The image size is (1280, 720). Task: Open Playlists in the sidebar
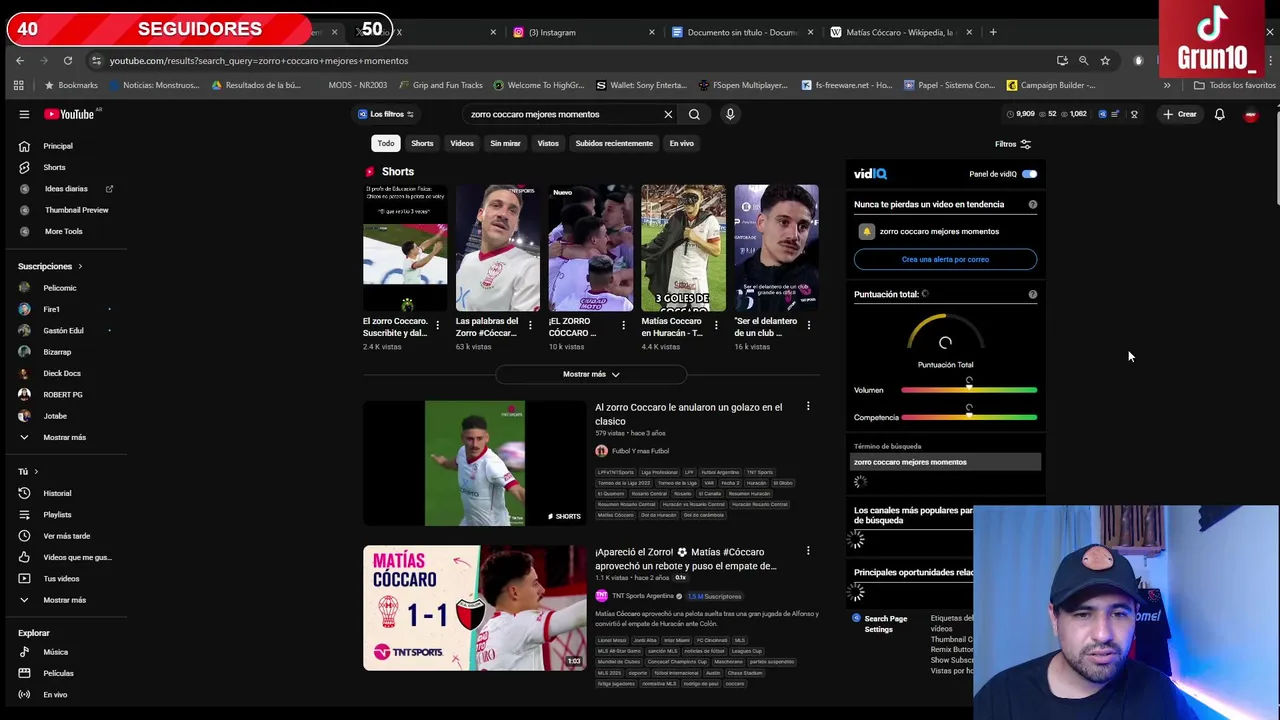(57, 515)
